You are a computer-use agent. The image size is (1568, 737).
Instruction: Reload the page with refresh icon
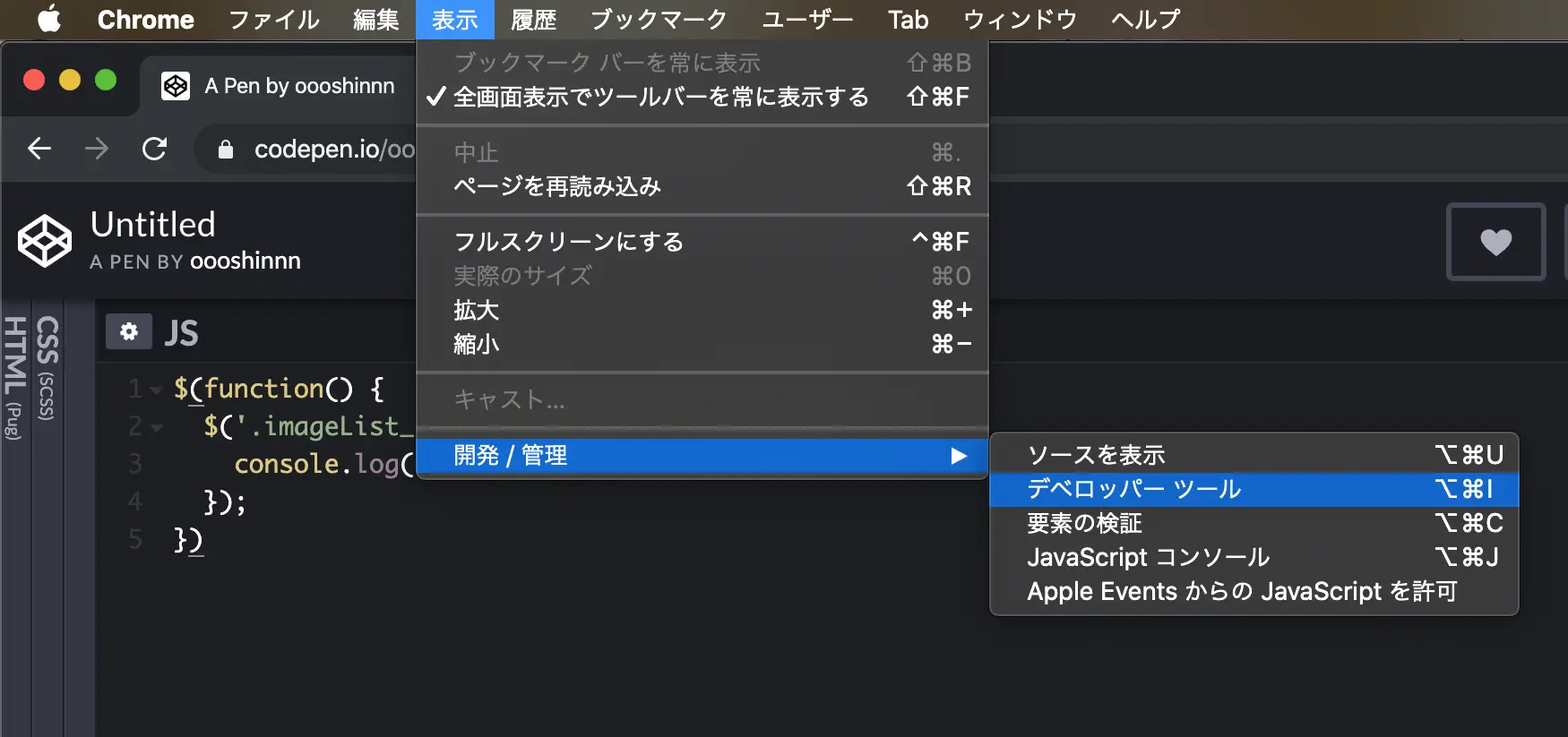pyautogui.click(x=155, y=149)
